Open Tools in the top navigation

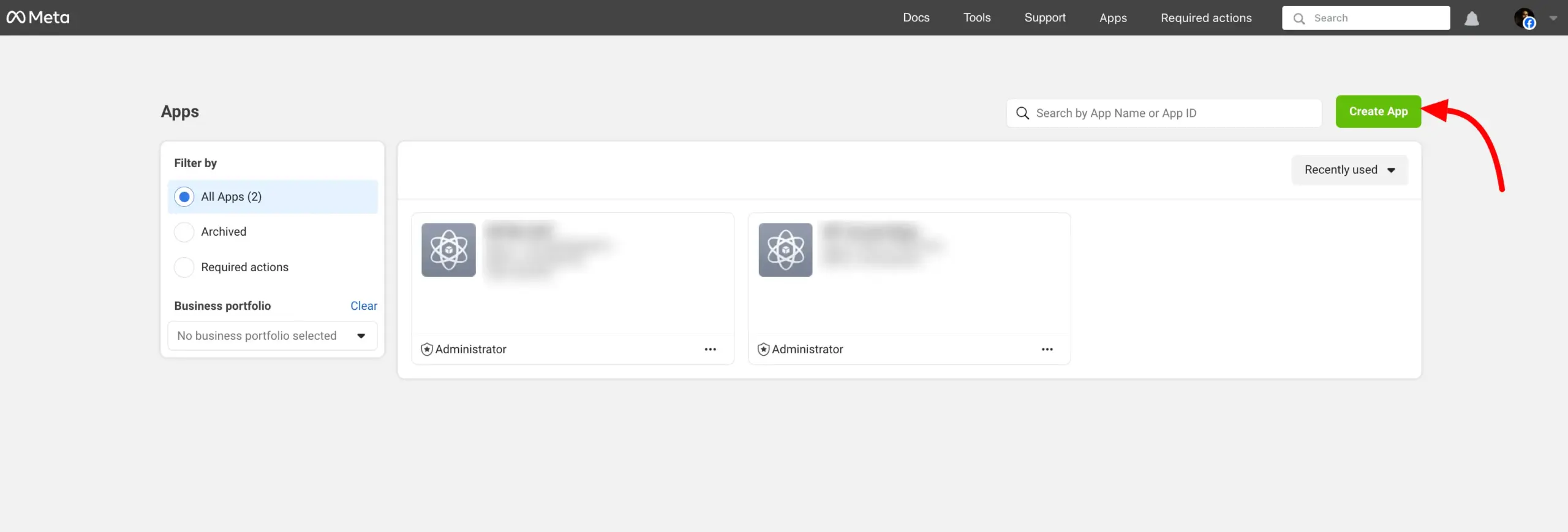point(977,18)
